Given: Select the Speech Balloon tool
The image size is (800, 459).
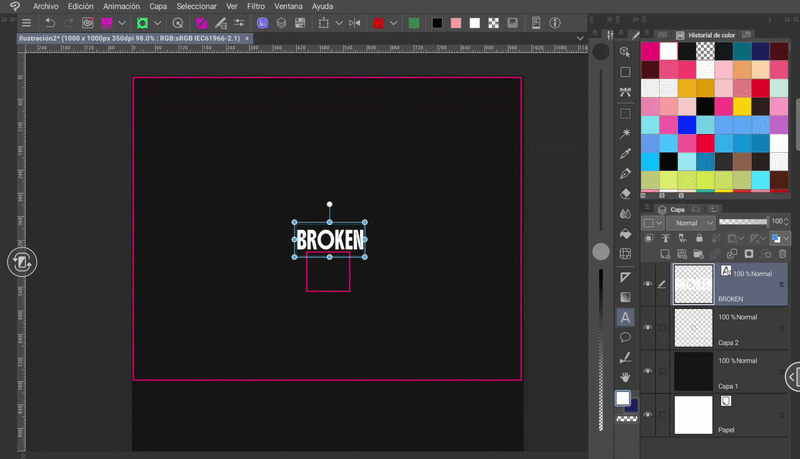Looking at the screenshot, I should click(x=625, y=337).
